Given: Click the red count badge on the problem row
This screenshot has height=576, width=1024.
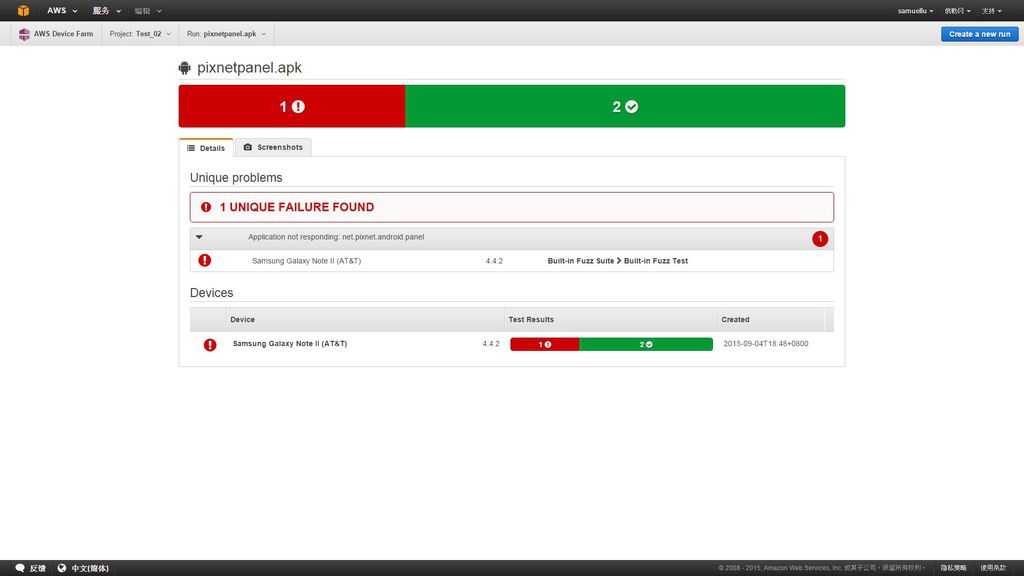Looking at the screenshot, I should 820,239.
